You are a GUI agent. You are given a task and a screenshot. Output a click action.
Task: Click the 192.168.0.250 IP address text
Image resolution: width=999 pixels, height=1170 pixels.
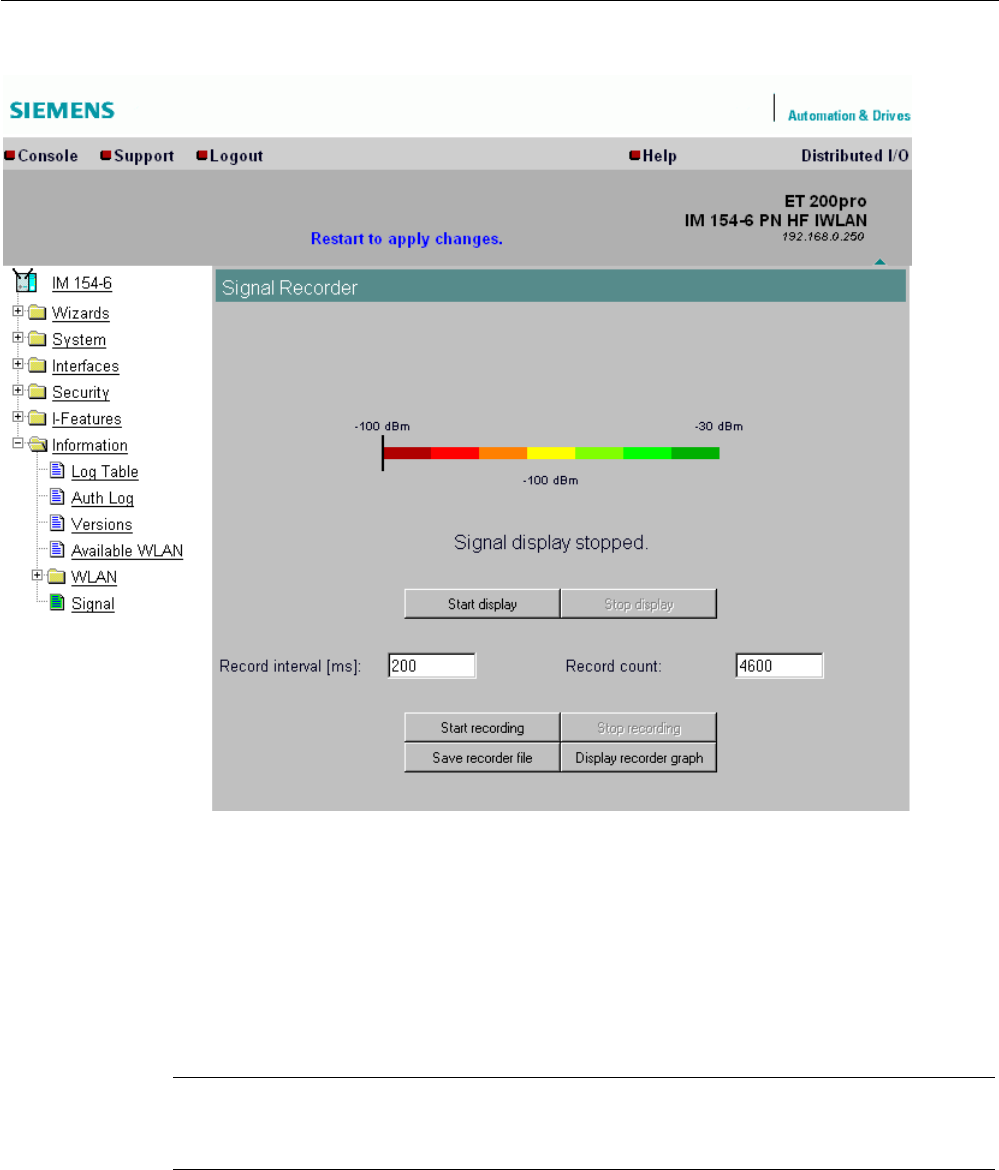point(823,237)
